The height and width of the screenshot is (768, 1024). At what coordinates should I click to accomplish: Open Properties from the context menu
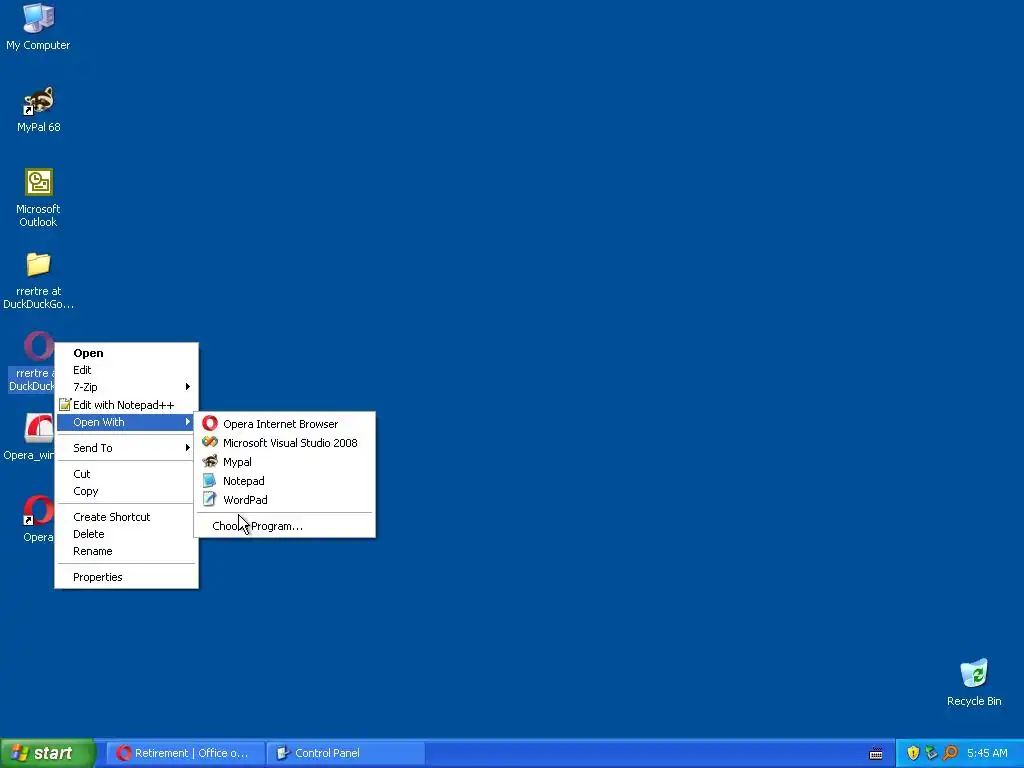click(126, 577)
